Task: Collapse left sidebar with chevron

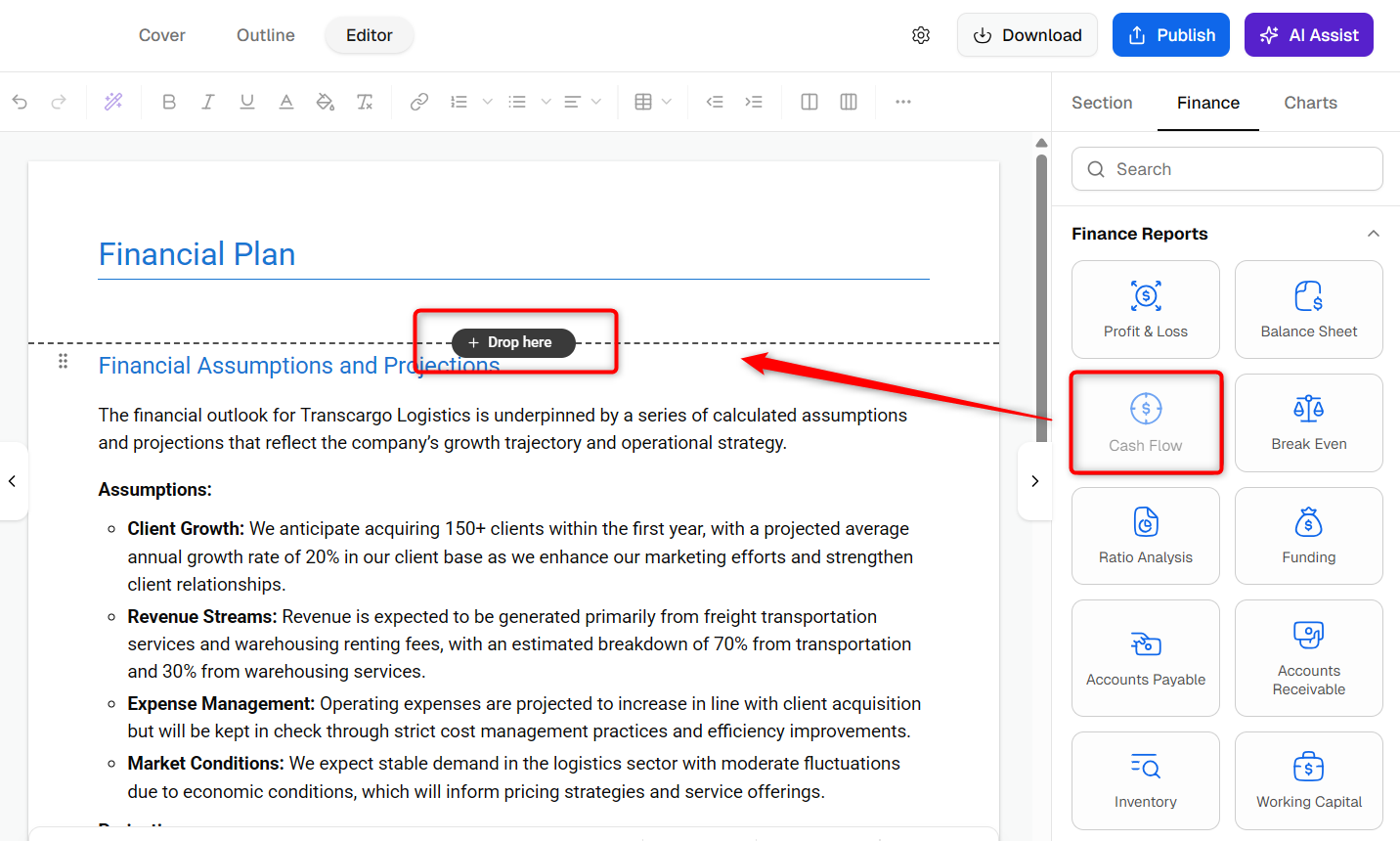Action: tap(13, 481)
